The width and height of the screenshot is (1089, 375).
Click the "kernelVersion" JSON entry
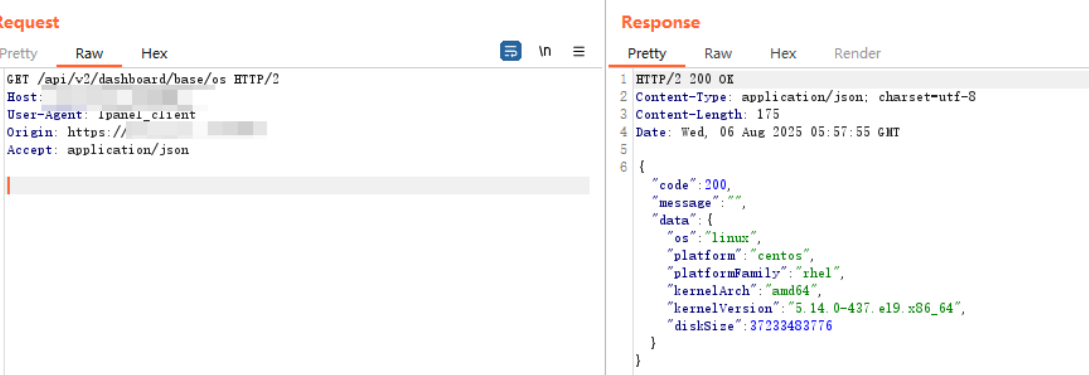click(816, 308)
